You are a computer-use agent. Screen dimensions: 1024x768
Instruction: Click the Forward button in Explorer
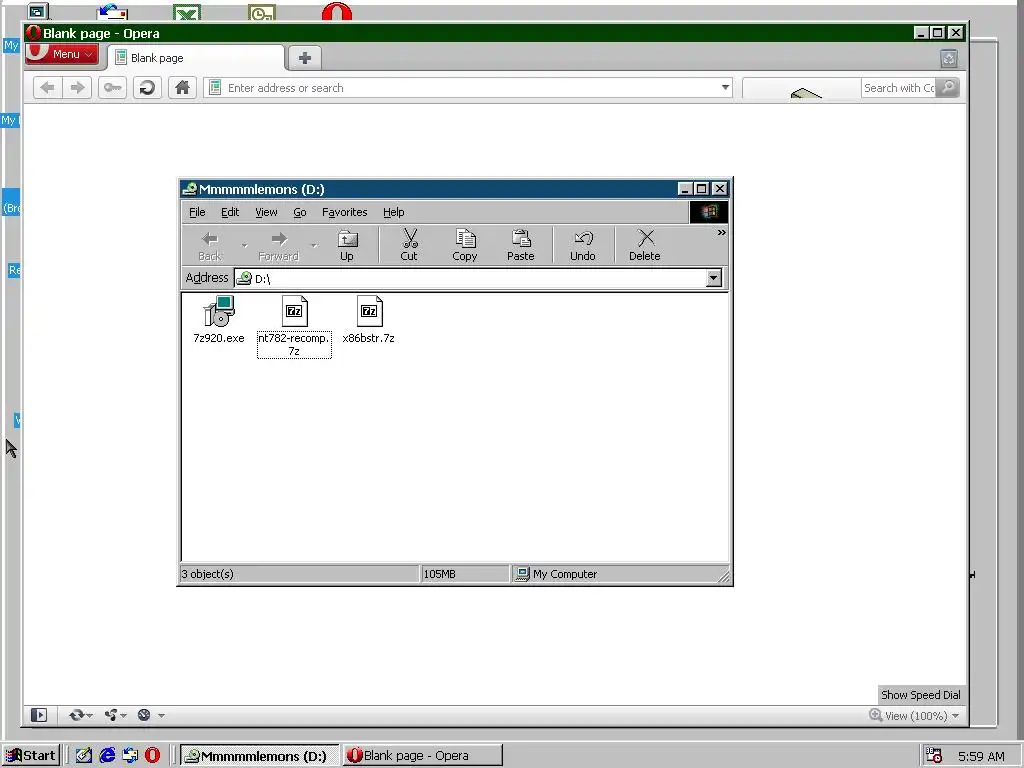pos(279,246)
